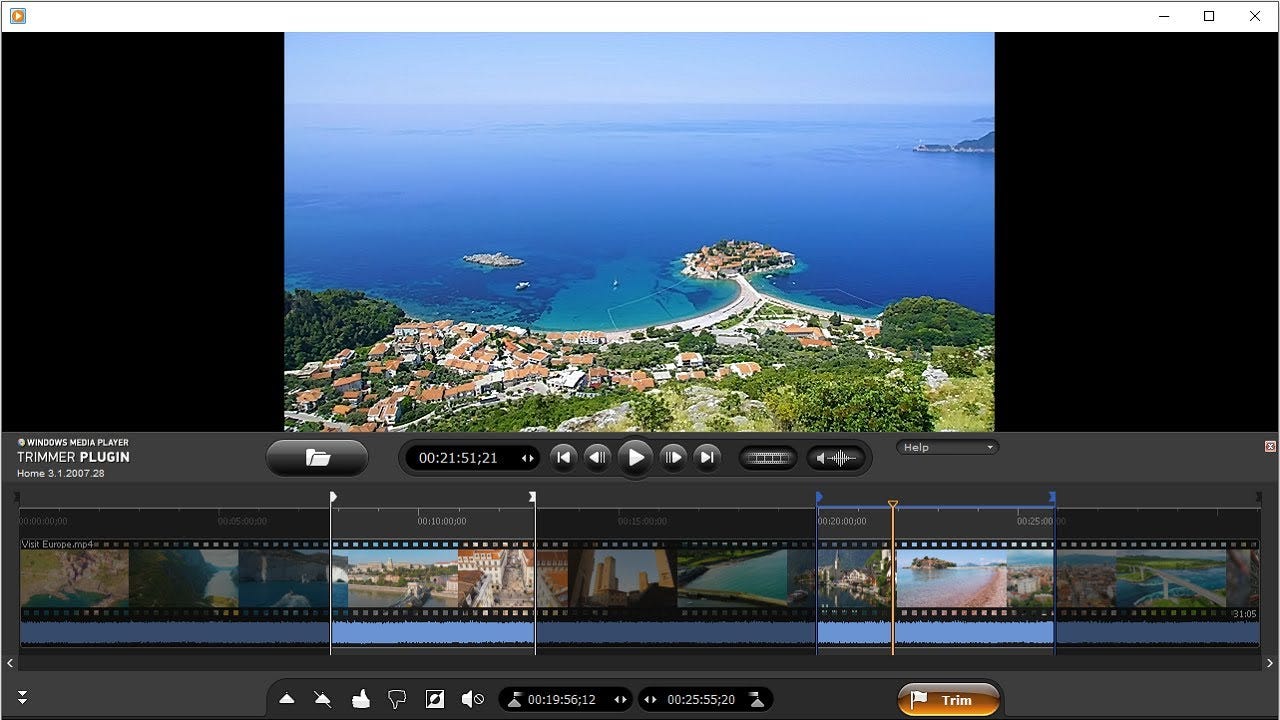The image size is (1280, 720).
Task: Click the orange playhead marker on the timeline
Action: [x=893, y=504]
